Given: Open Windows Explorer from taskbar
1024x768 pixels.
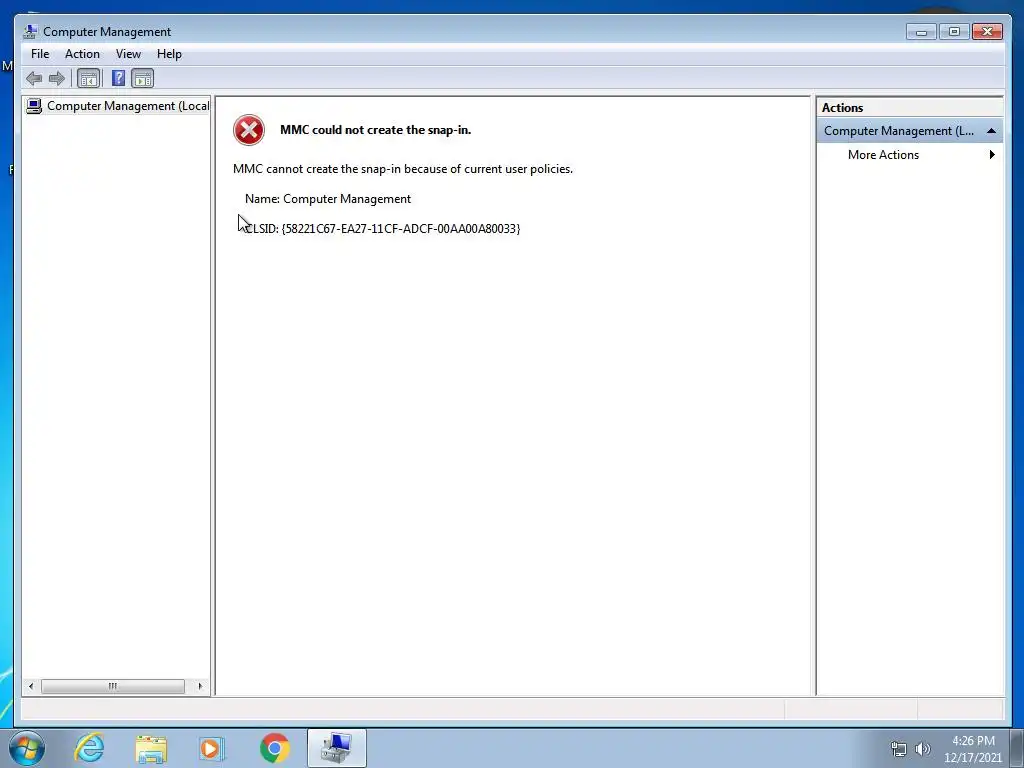Looking at the screenshot, I should 151,748.
